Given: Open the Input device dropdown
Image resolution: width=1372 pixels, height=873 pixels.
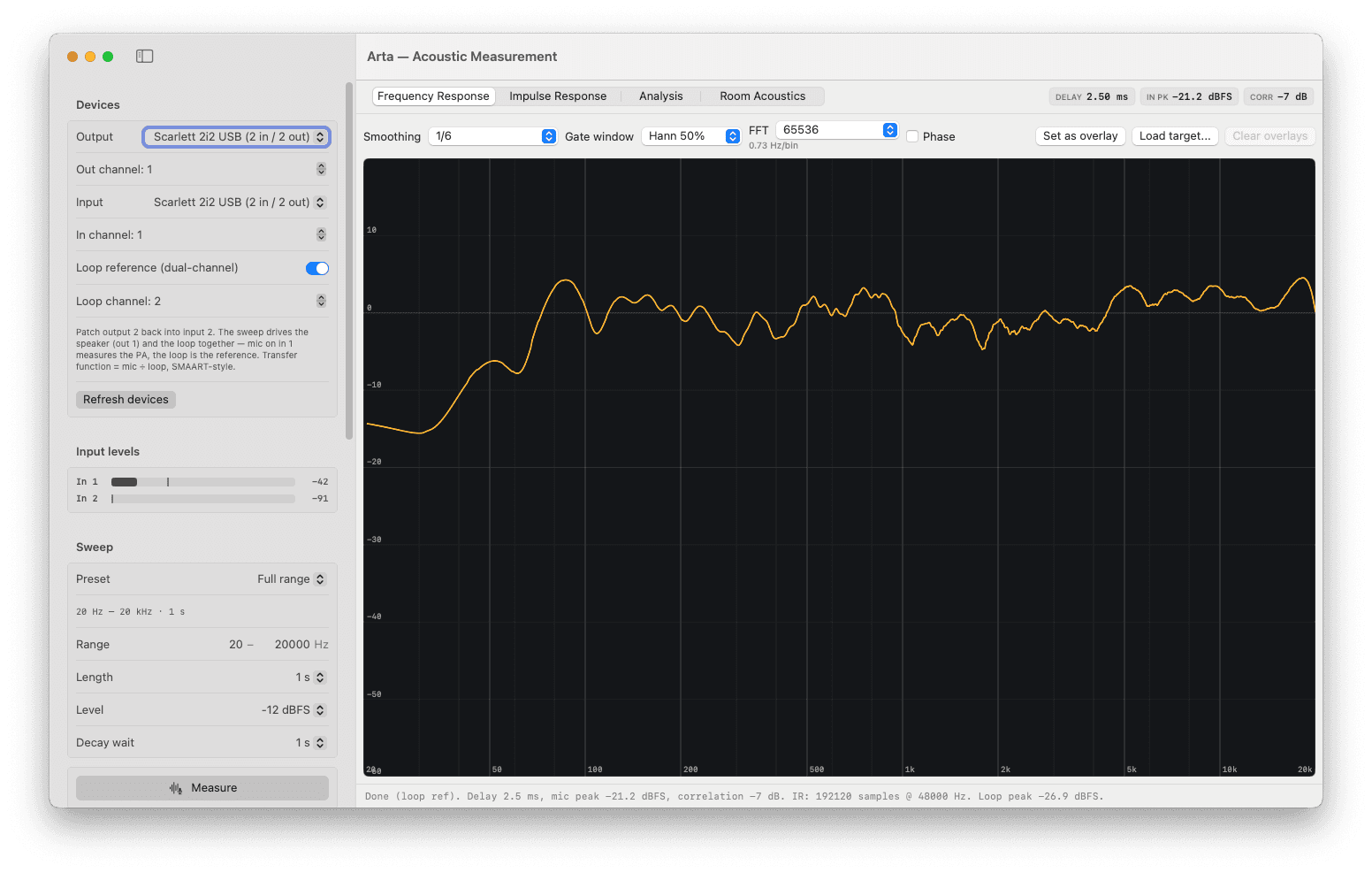Looking at the screenshot, I should (239, 203).
